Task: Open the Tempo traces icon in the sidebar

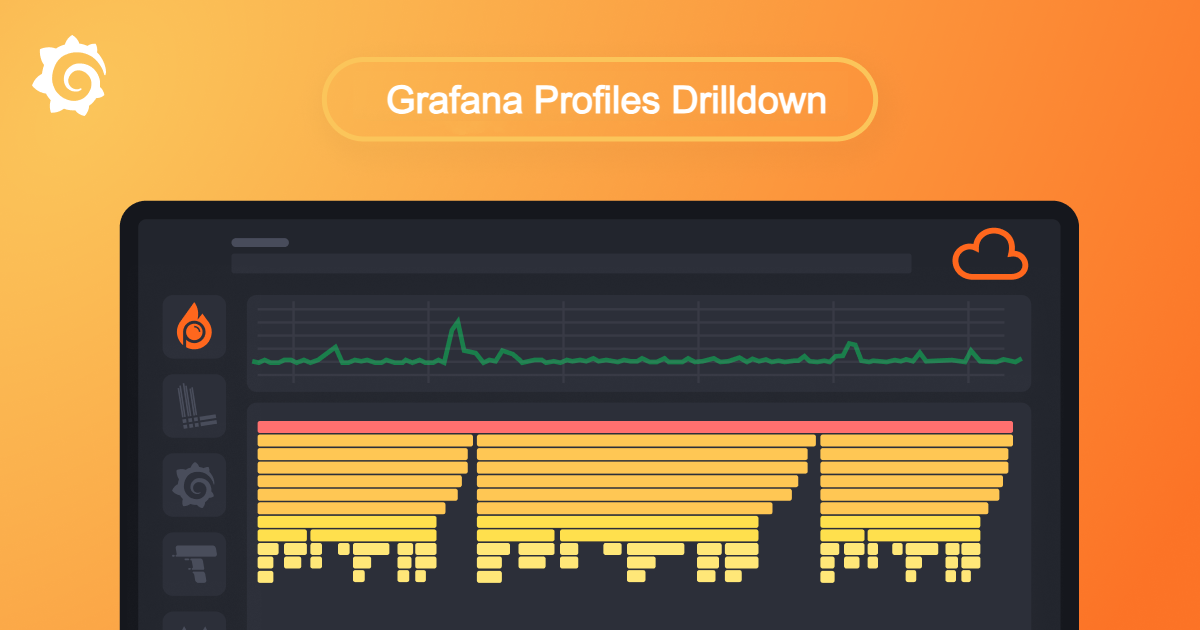Action: (194, 563)
